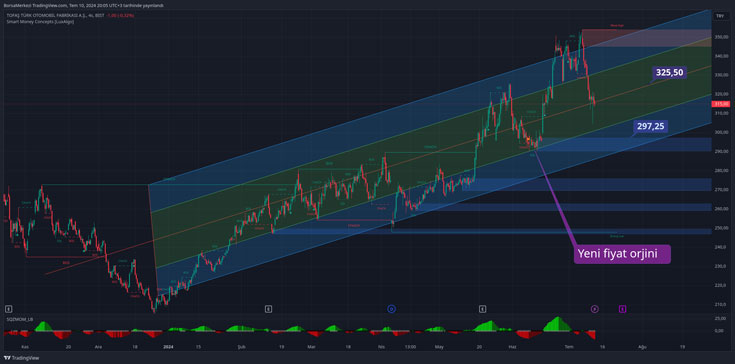Select the Smart Money Concepts [LuxAlgo] indicator label
The width and height of the screenshot is (735, 364).
click(39, 22)
